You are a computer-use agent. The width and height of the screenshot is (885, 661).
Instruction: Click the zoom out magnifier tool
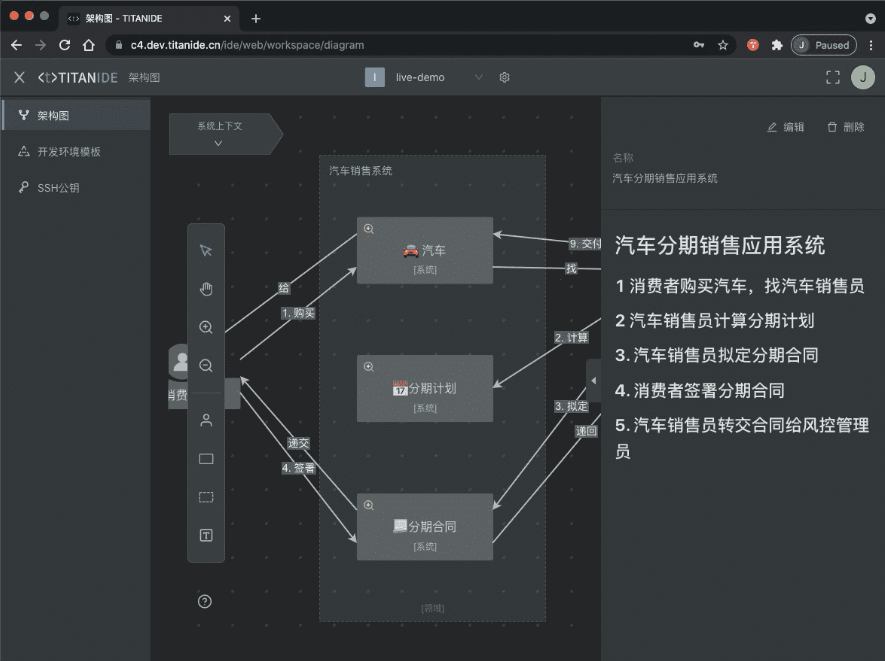[206, 366]
